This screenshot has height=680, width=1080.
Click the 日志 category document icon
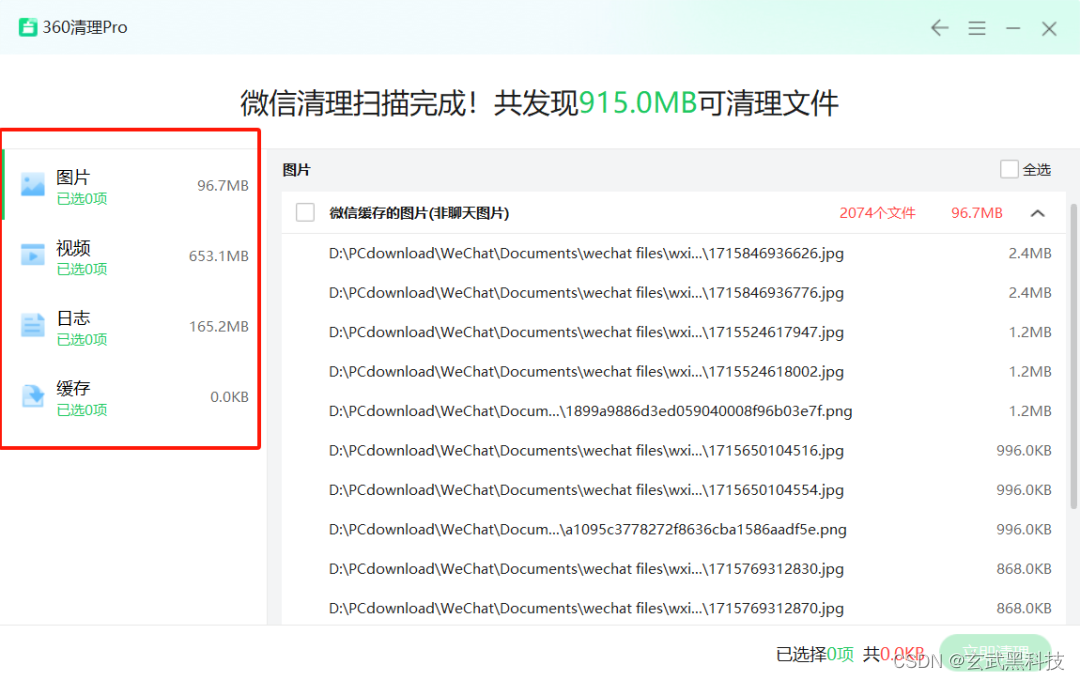32,325
